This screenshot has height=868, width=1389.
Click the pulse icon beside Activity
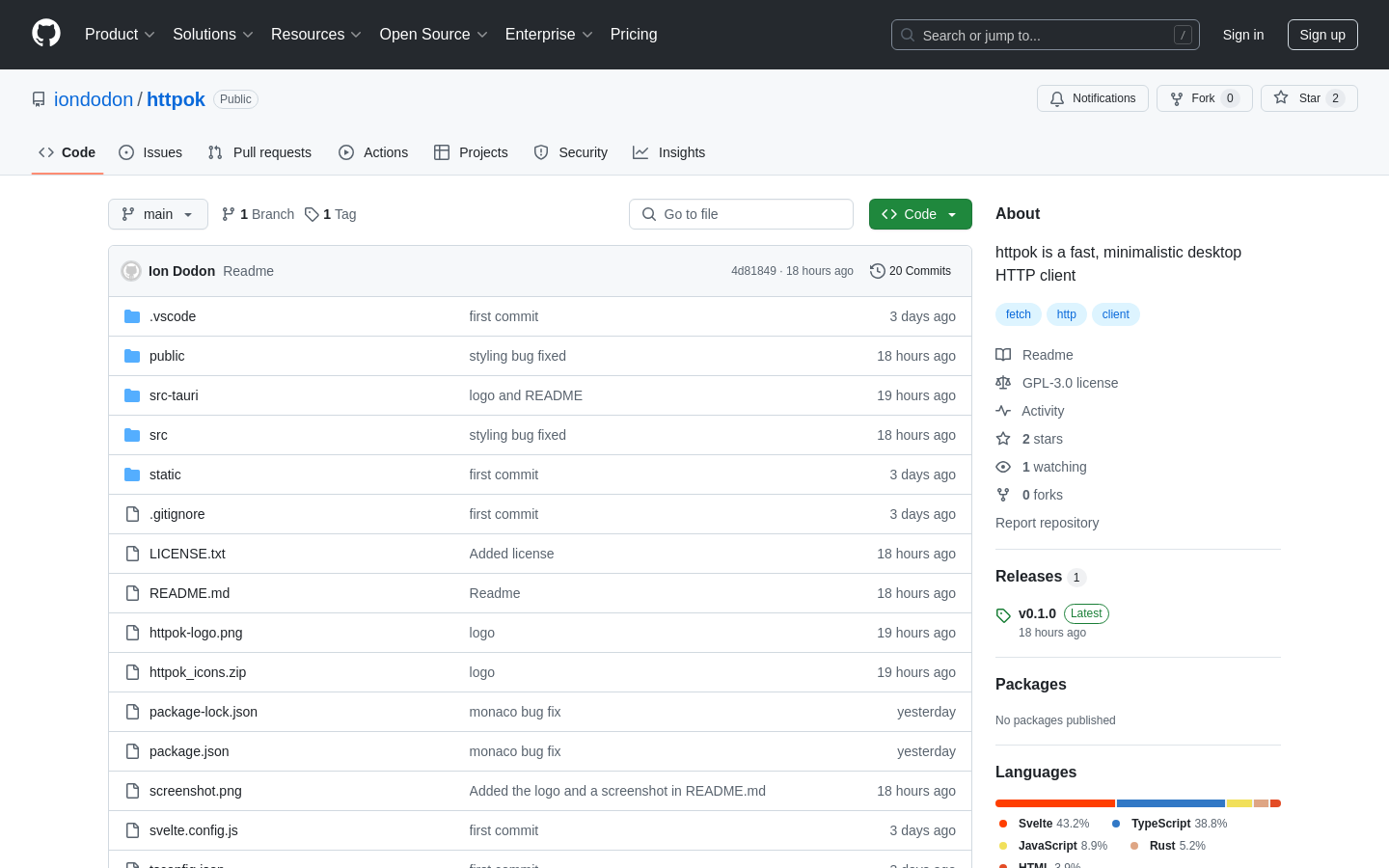point(1003,411)
